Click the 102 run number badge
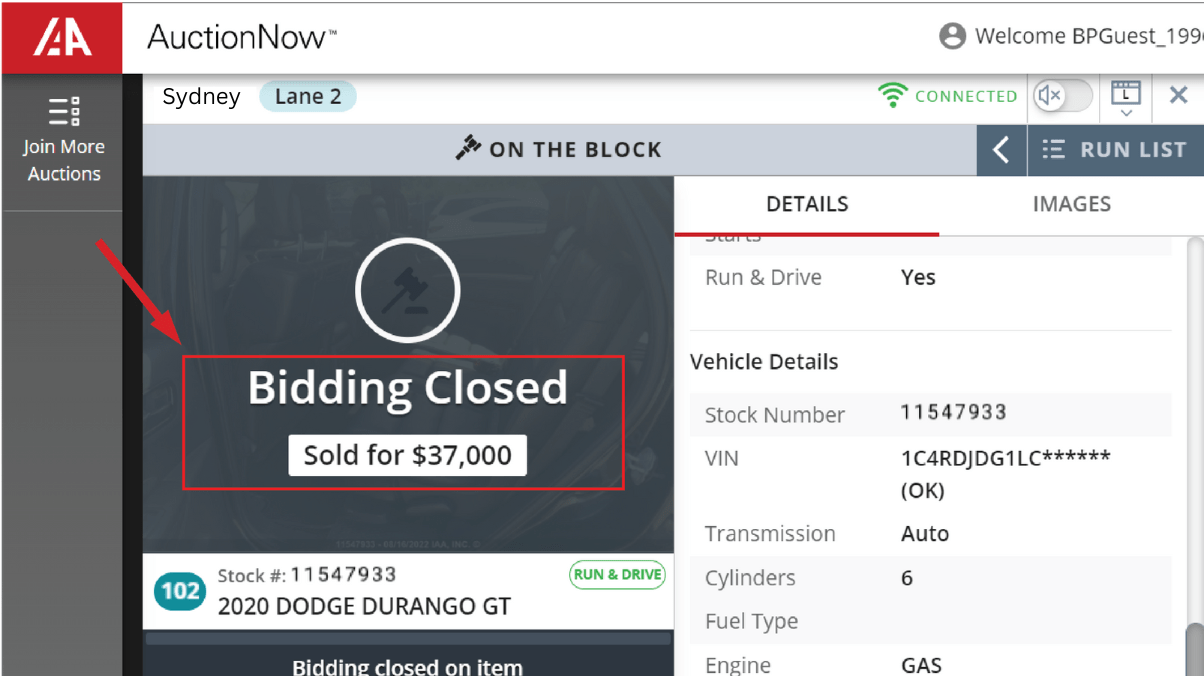Screen dimensions: 1204x676 coord(180,591)
